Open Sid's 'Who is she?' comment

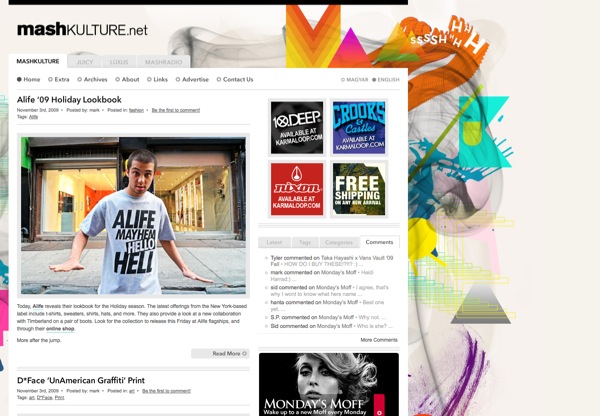[x=331, y=326]
